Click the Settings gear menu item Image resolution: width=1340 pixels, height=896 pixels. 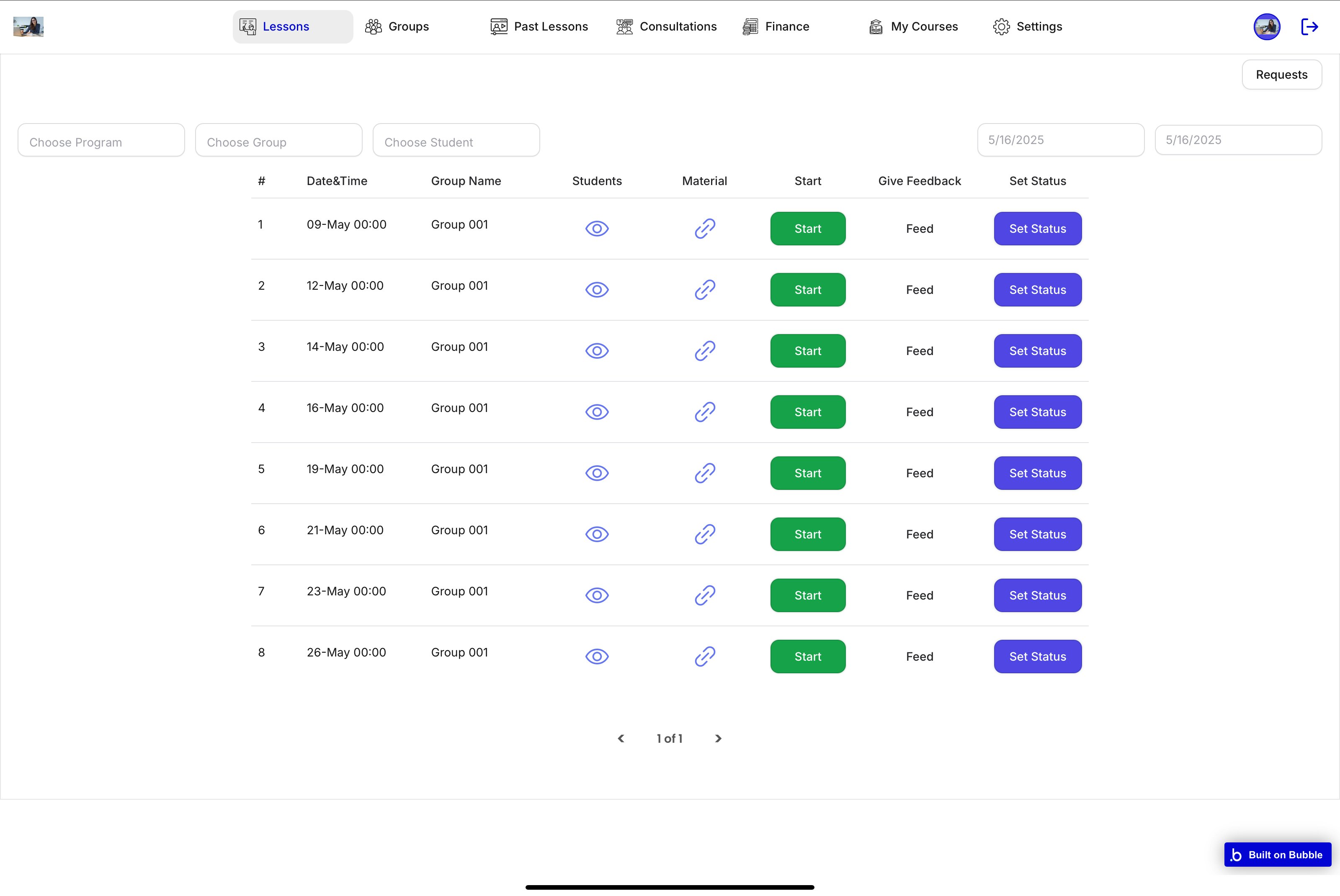coord(1028,26)
